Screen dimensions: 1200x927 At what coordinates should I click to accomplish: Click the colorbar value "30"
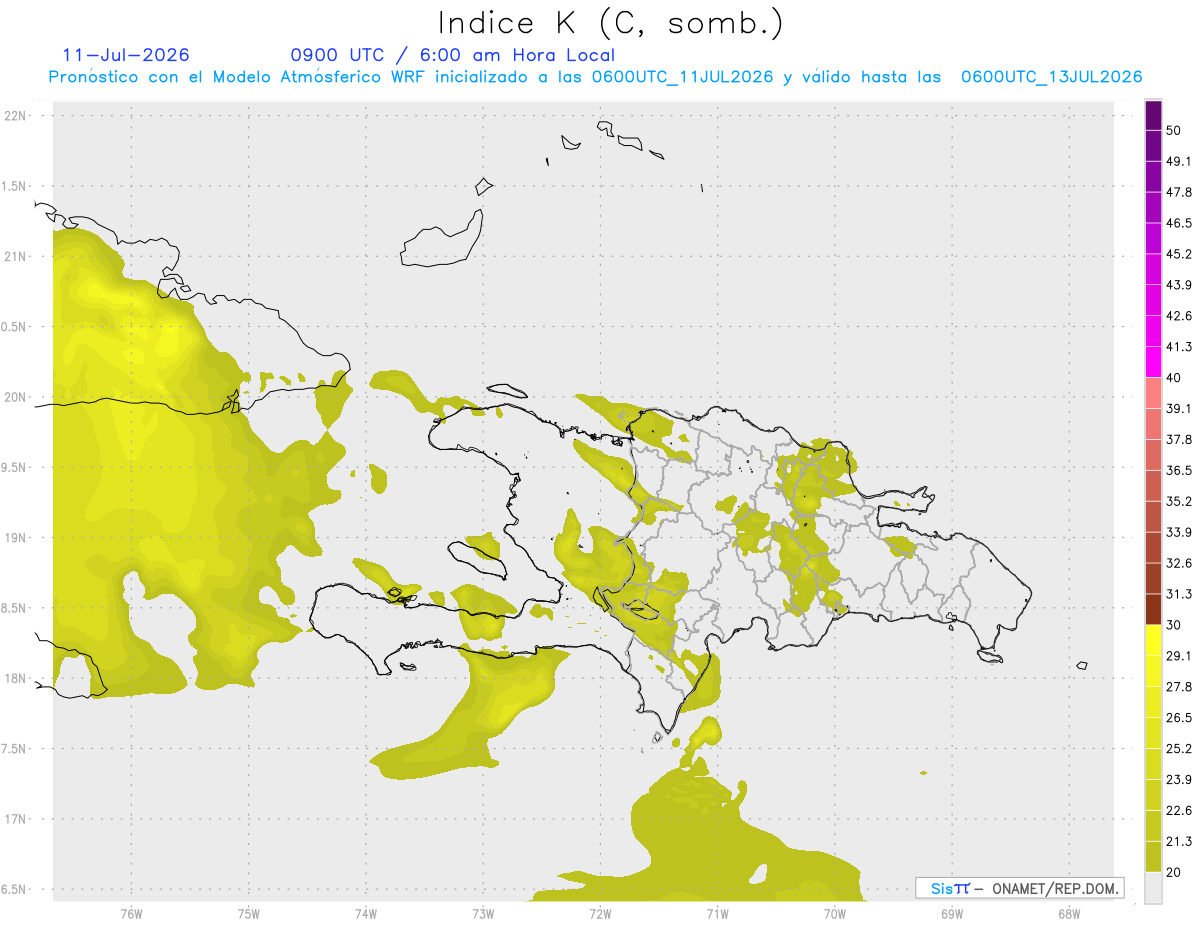1174,625
